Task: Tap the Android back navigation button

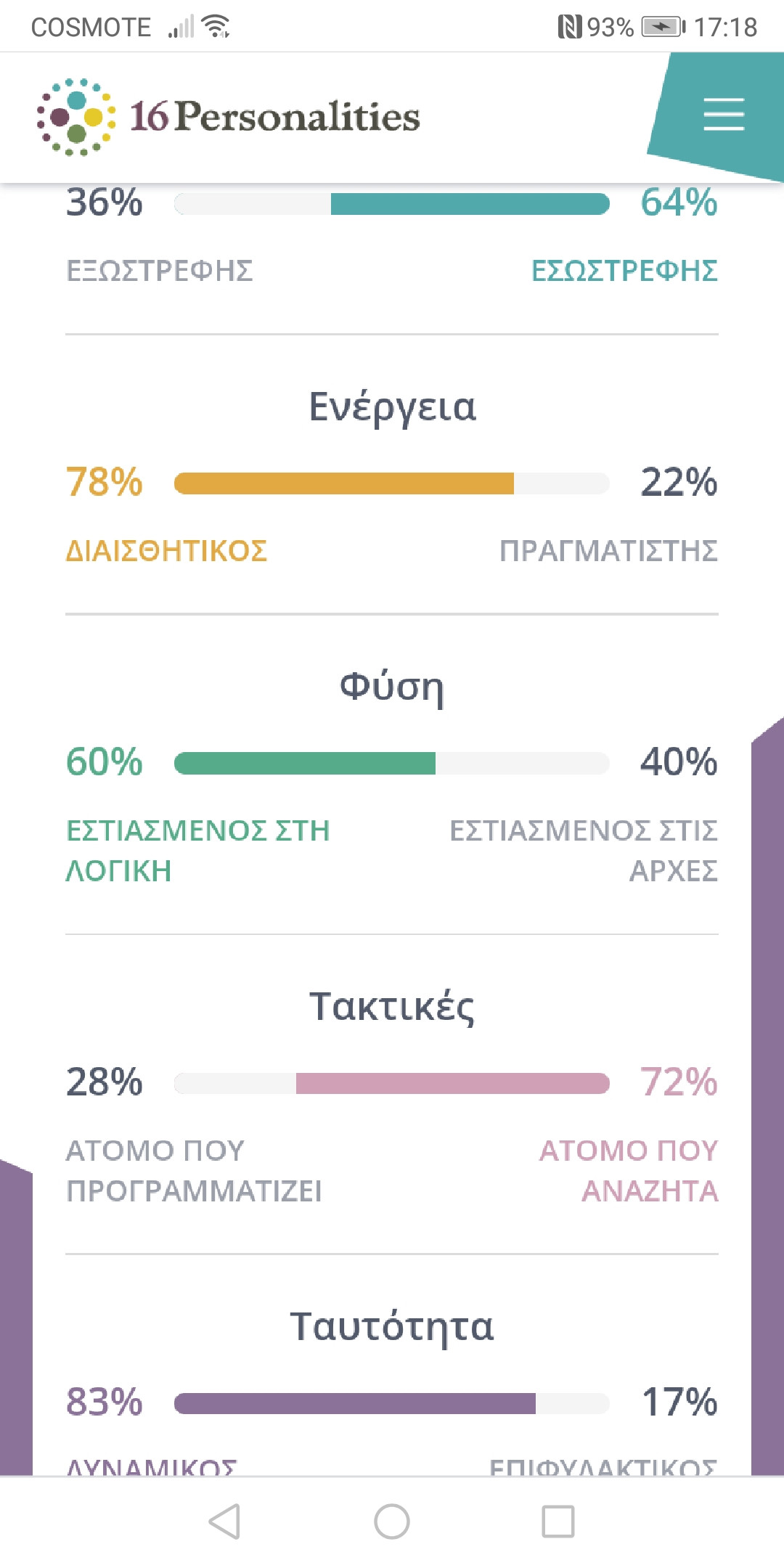Action: point(224,1521)
